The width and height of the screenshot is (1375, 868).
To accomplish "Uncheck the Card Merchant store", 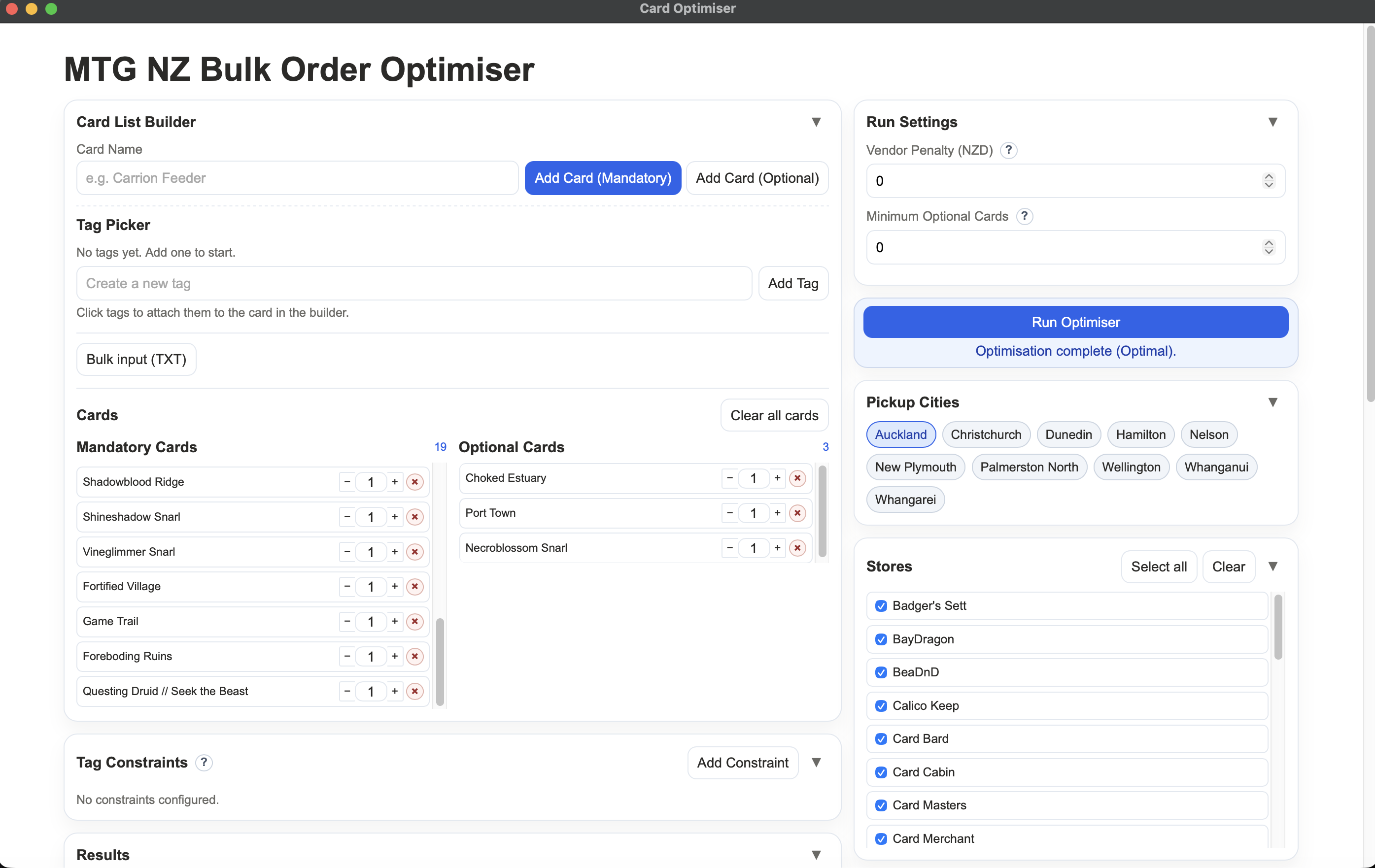I will tap(881, 838).
